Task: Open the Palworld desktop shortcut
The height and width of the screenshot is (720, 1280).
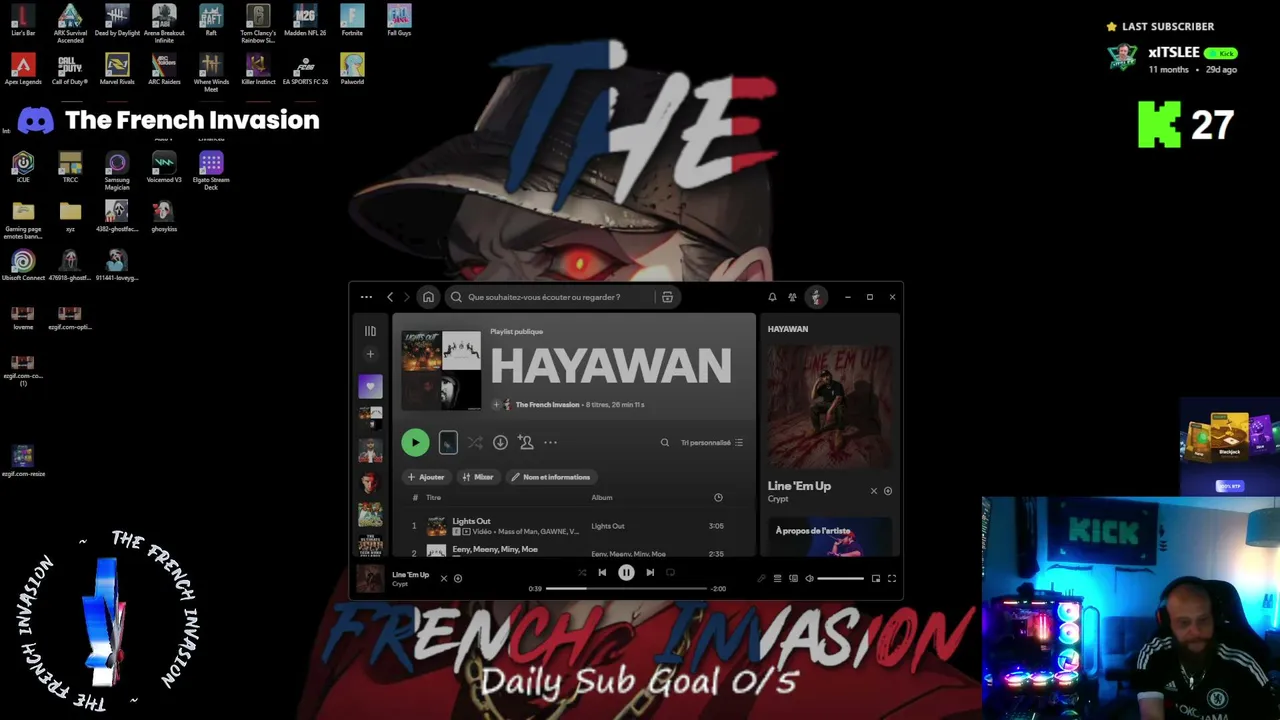Action: click(x=352, y=69)
